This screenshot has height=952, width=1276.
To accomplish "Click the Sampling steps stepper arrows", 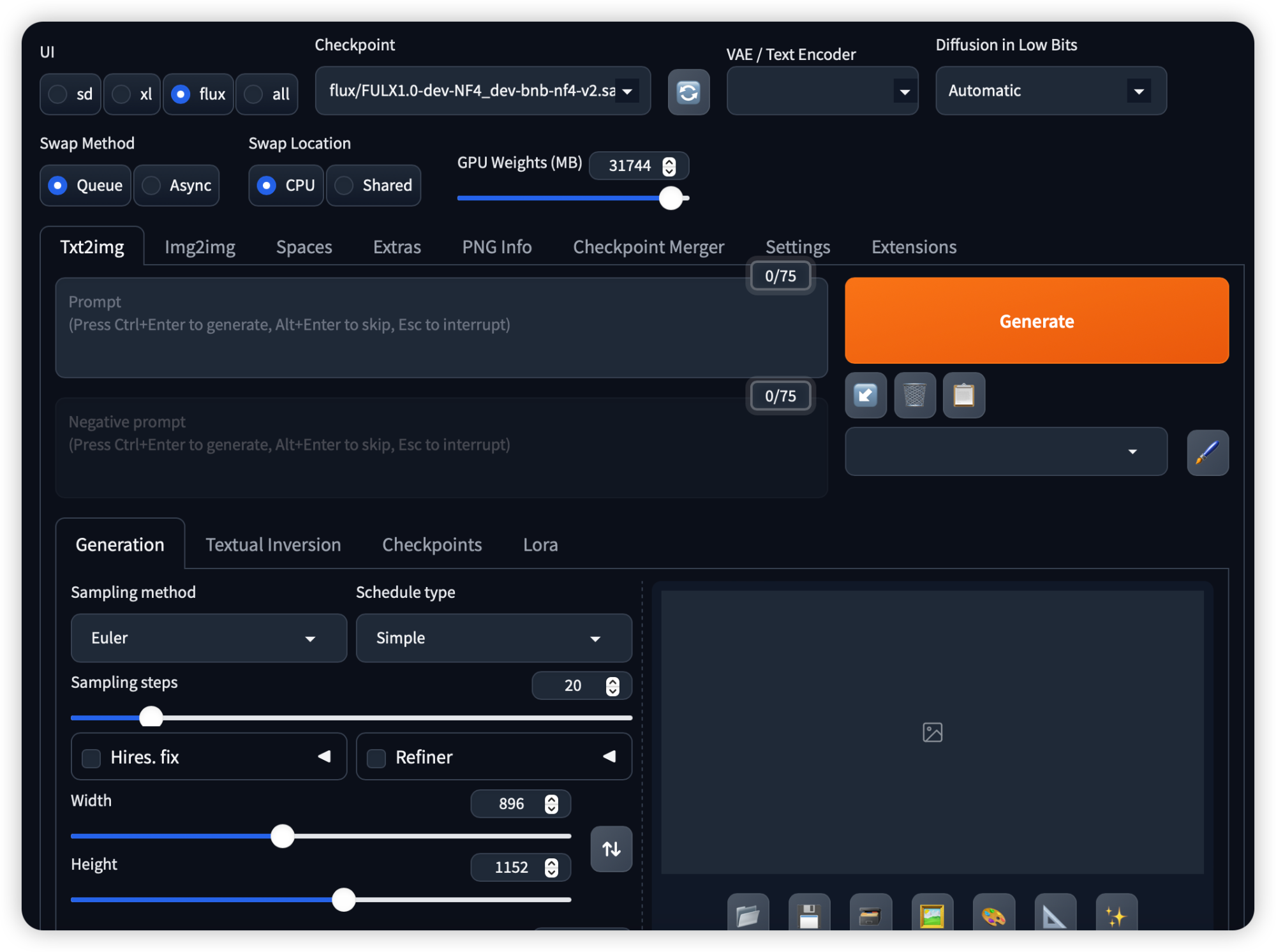I will (612, 686).
